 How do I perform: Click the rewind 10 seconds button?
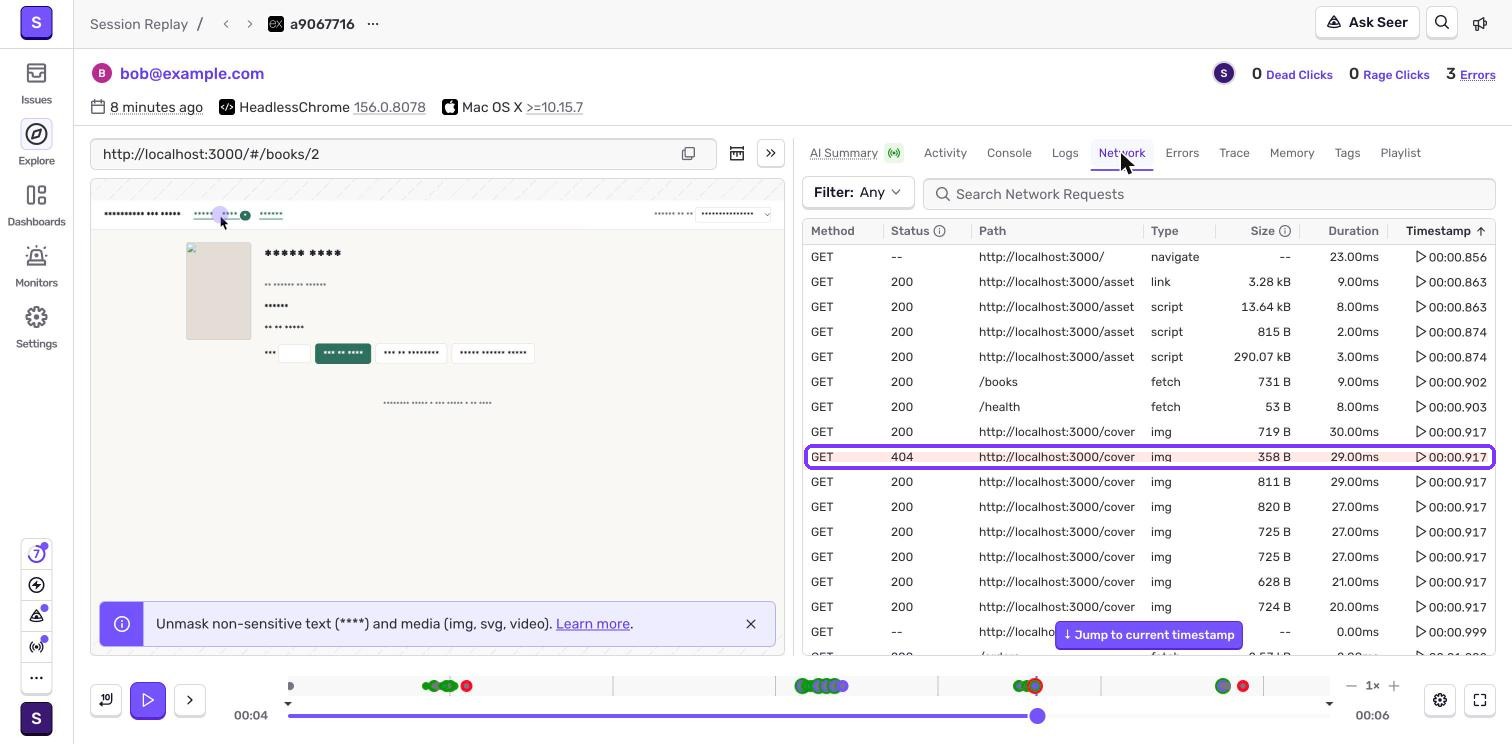pos(106,700)
